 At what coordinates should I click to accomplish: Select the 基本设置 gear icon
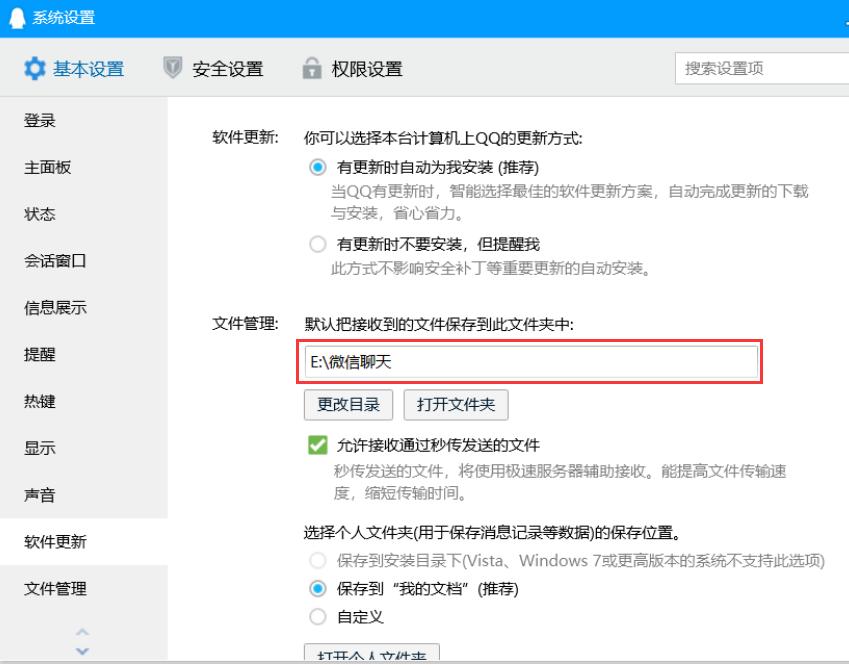[35, 68]
